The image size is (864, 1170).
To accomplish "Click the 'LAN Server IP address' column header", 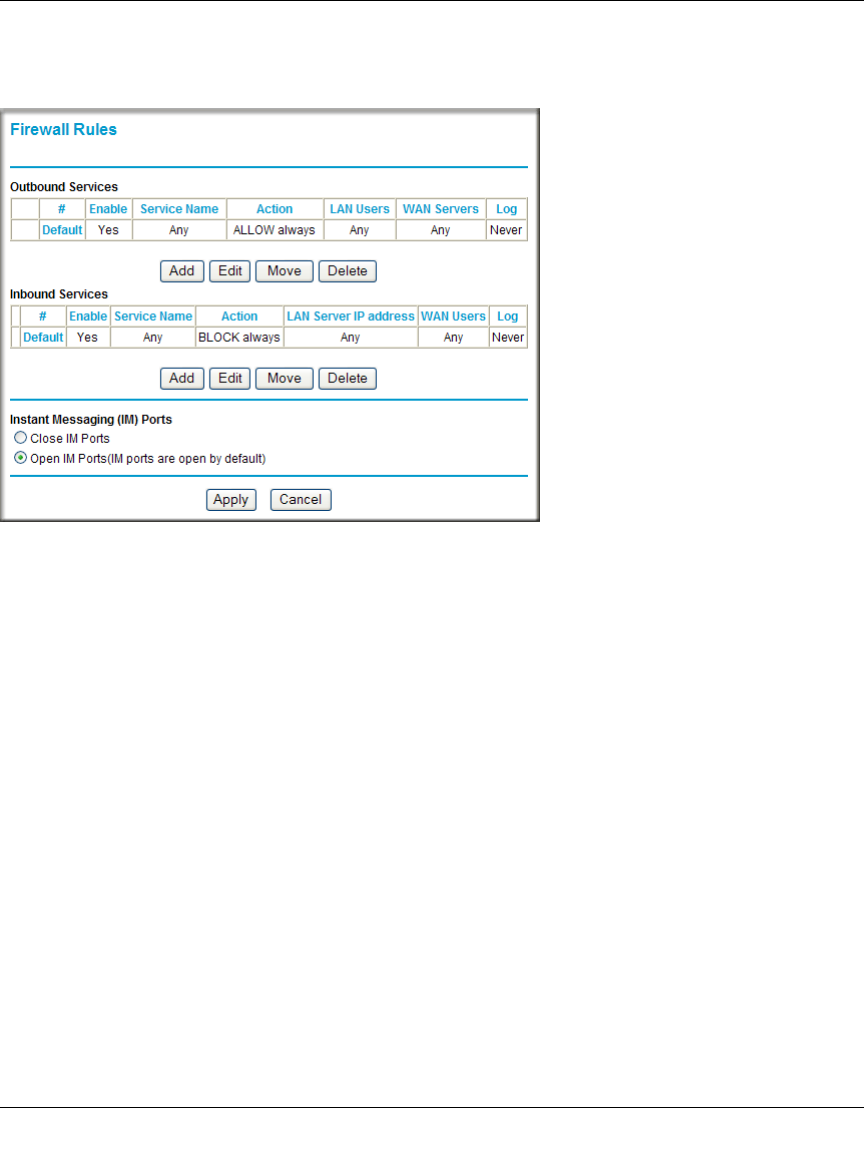I will click(351, 316).
